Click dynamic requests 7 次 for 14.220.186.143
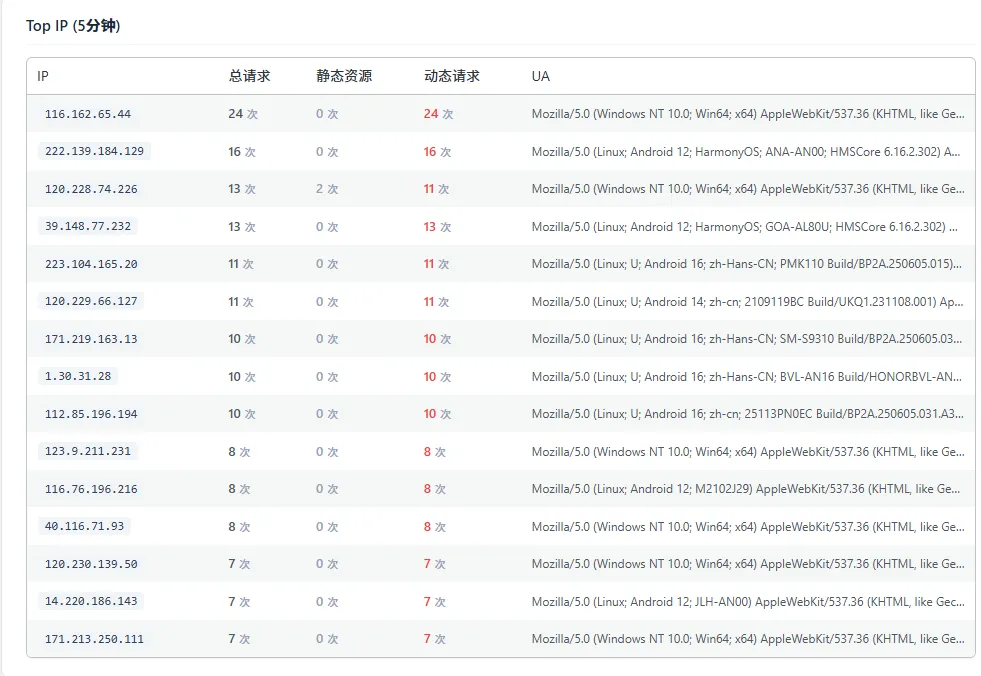This screenshot has height=676, width=981. 435,602
